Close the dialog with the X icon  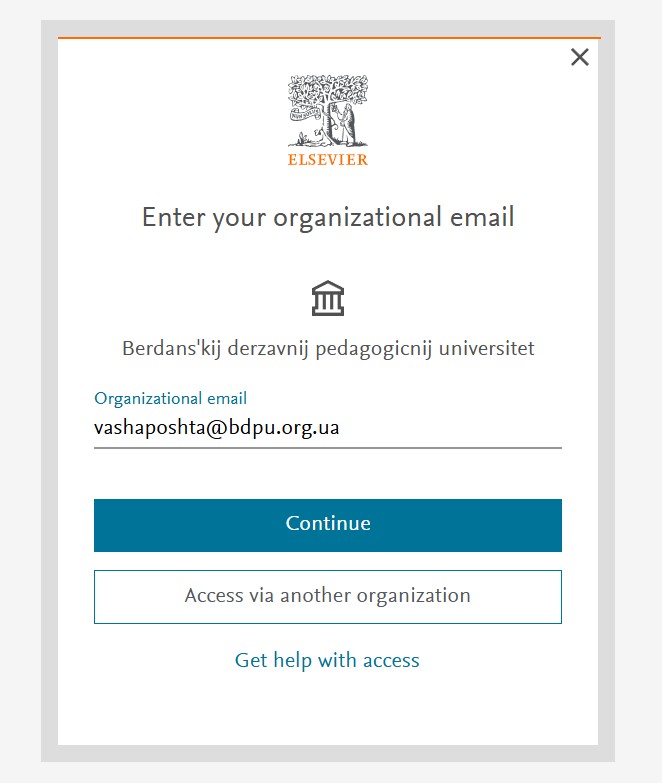click(579, 57)
